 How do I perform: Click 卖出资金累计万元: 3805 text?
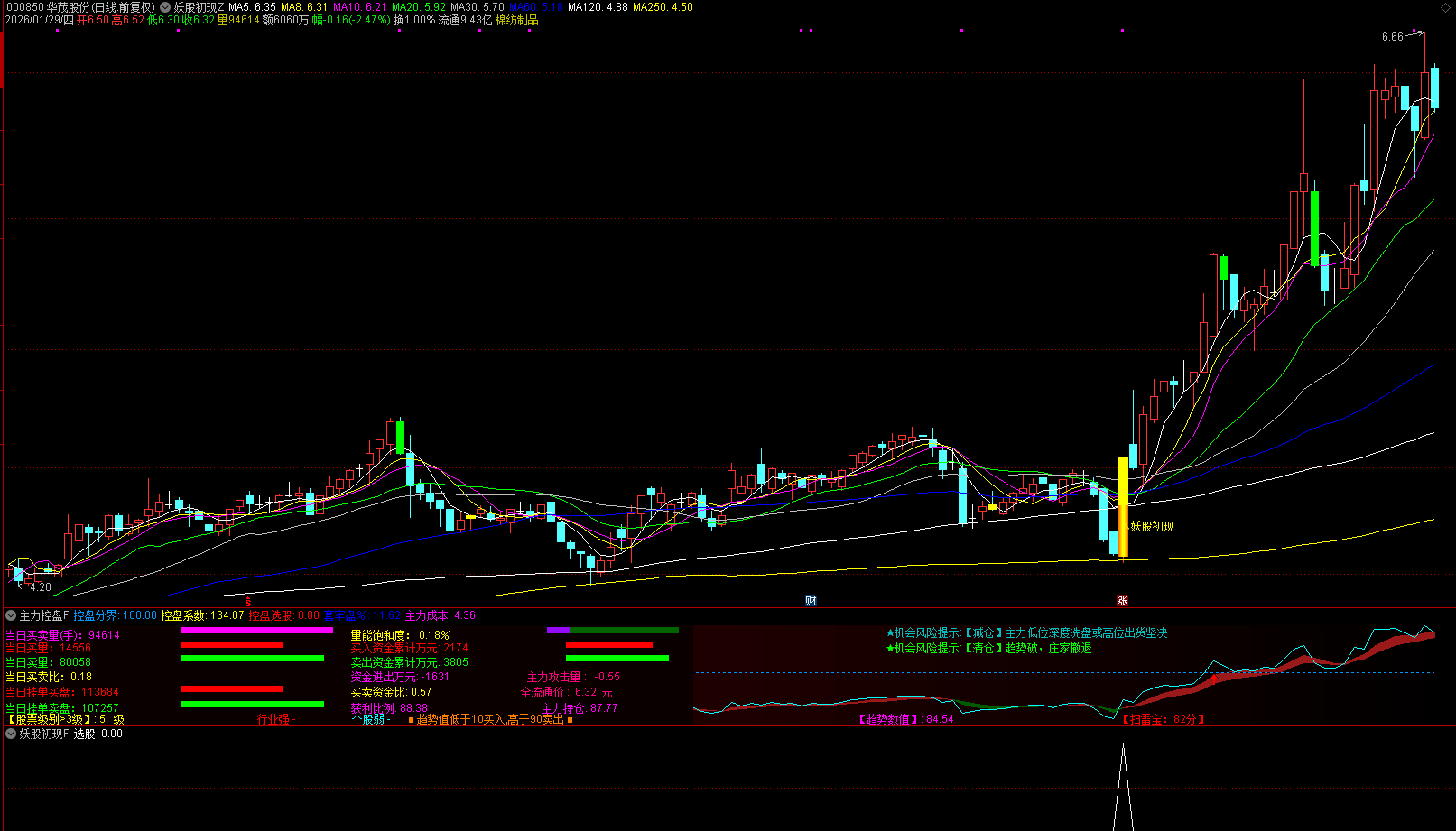(410, 662)
